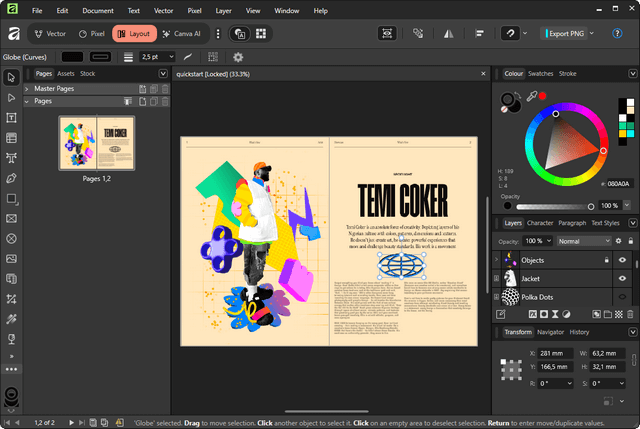Click the delete layer trash icon
The image size is (640, 429).
[x=630, y=314]
